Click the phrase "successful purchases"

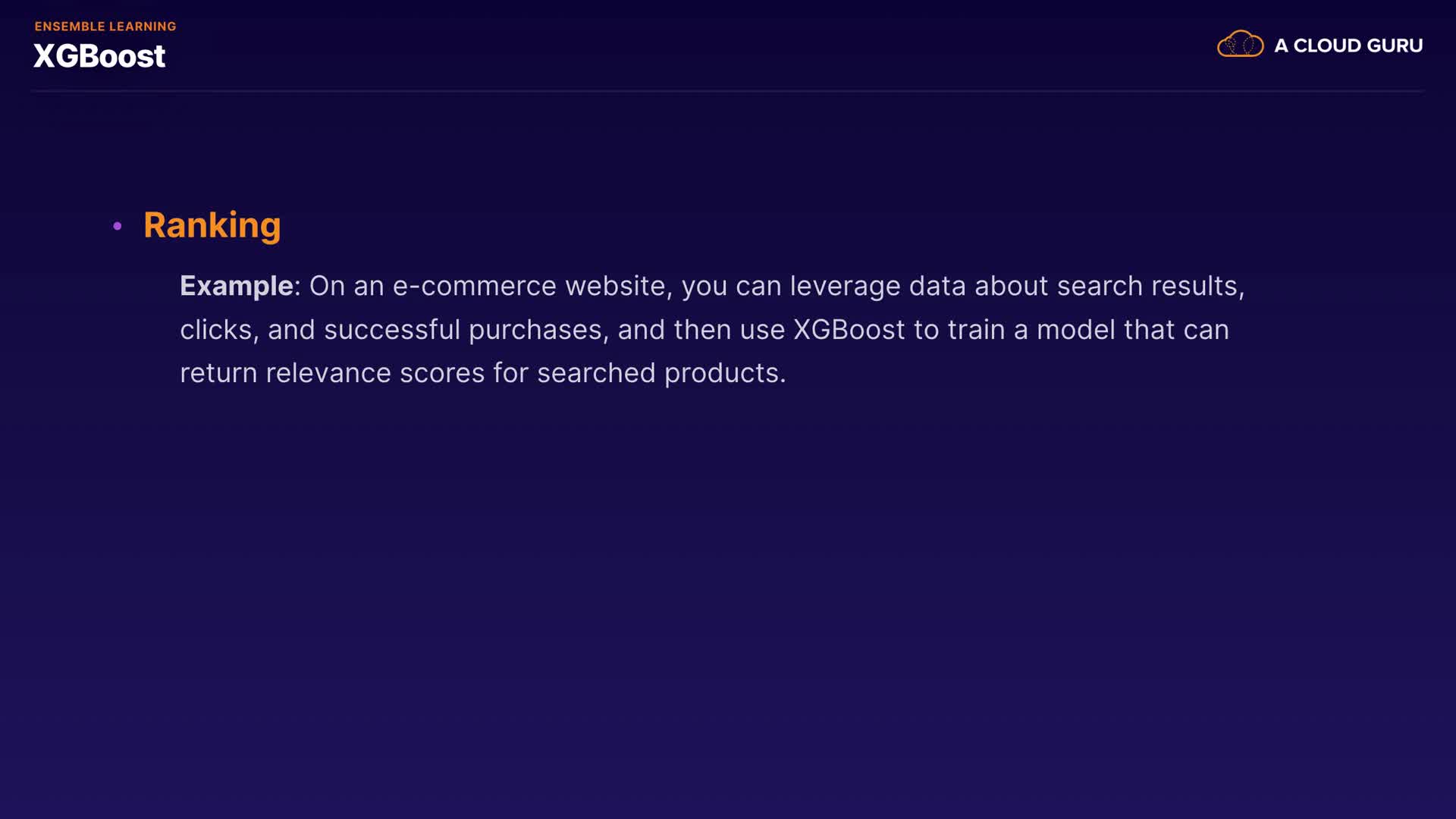pos(463,330)
